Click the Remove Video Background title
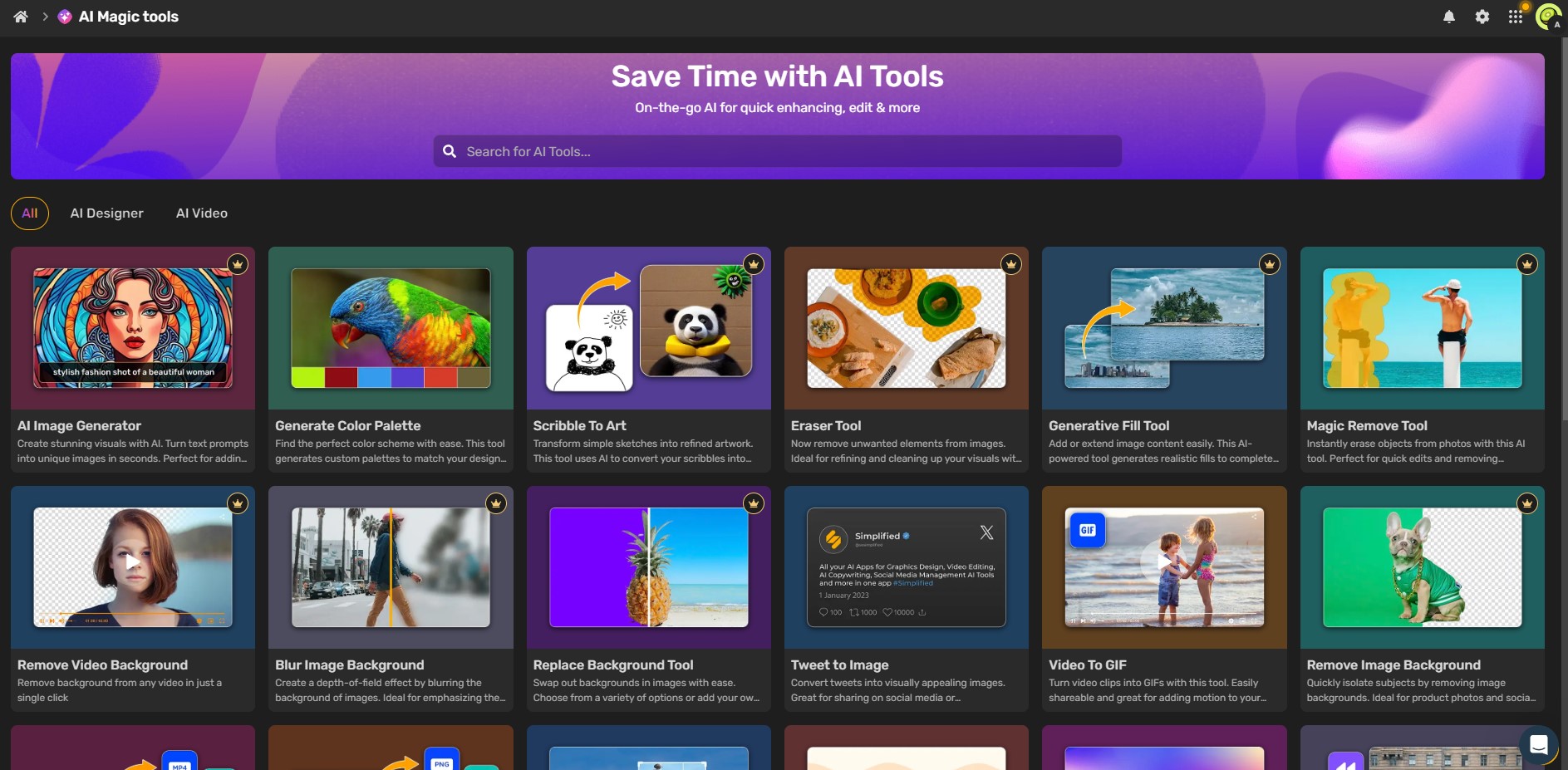 point(102,665)
